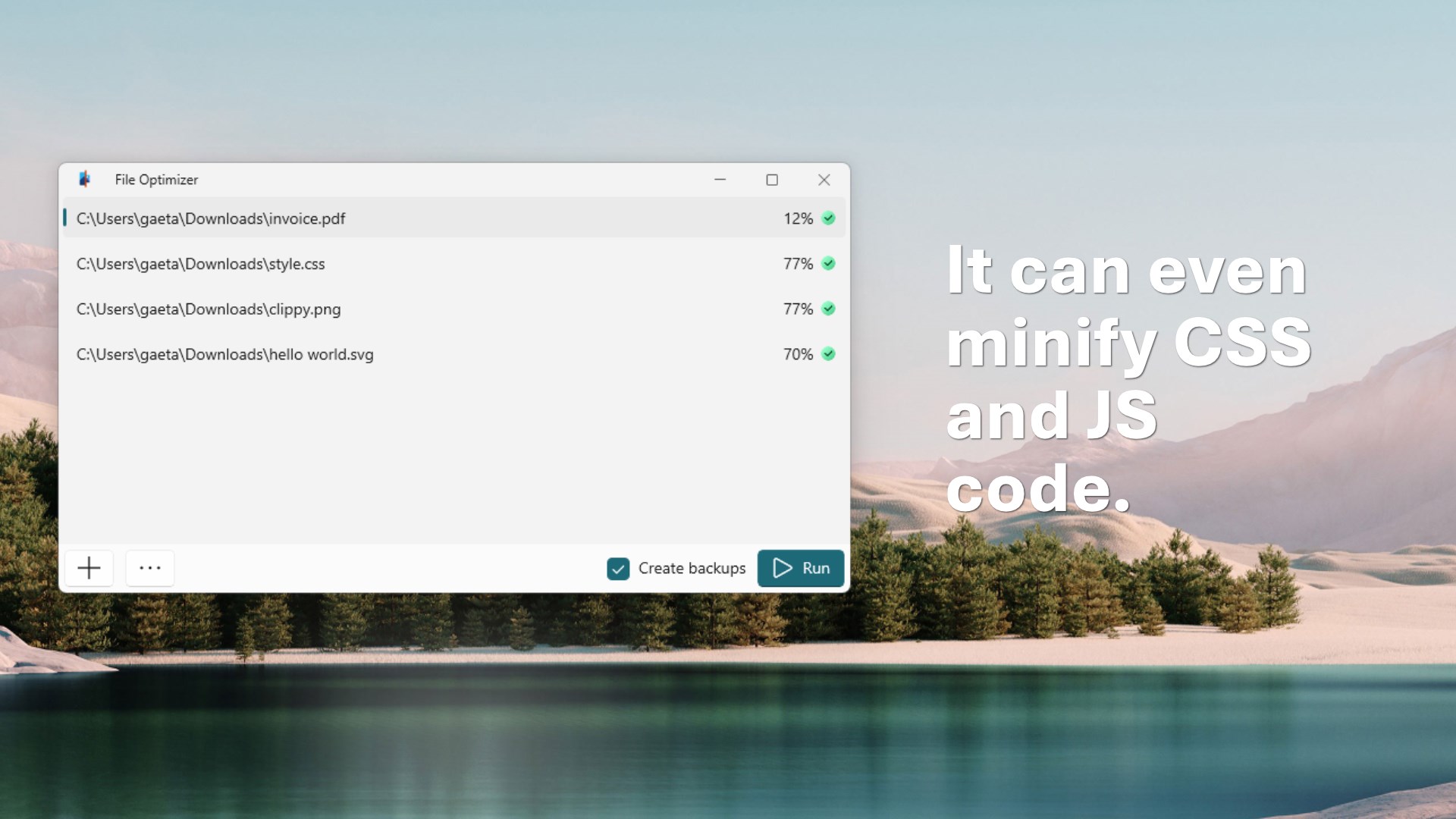Click the Create backups label text
The height and width of the screenshot is (819, 1456).
tap(692, 568)
